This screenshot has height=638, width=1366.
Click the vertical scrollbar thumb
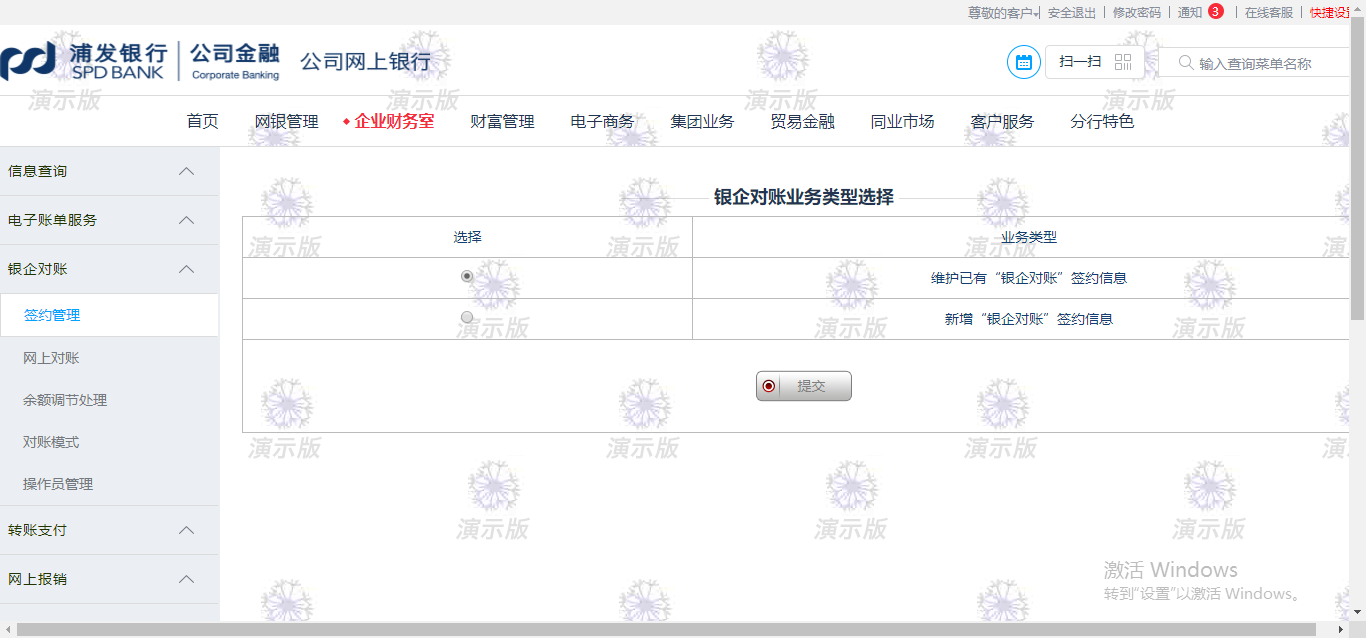1358,170
